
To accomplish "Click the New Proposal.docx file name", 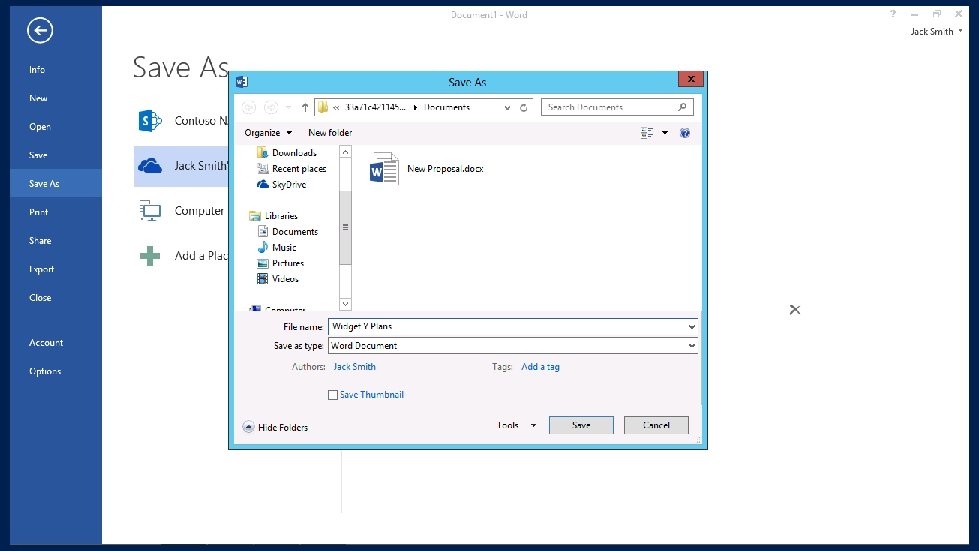I will 445,168.
